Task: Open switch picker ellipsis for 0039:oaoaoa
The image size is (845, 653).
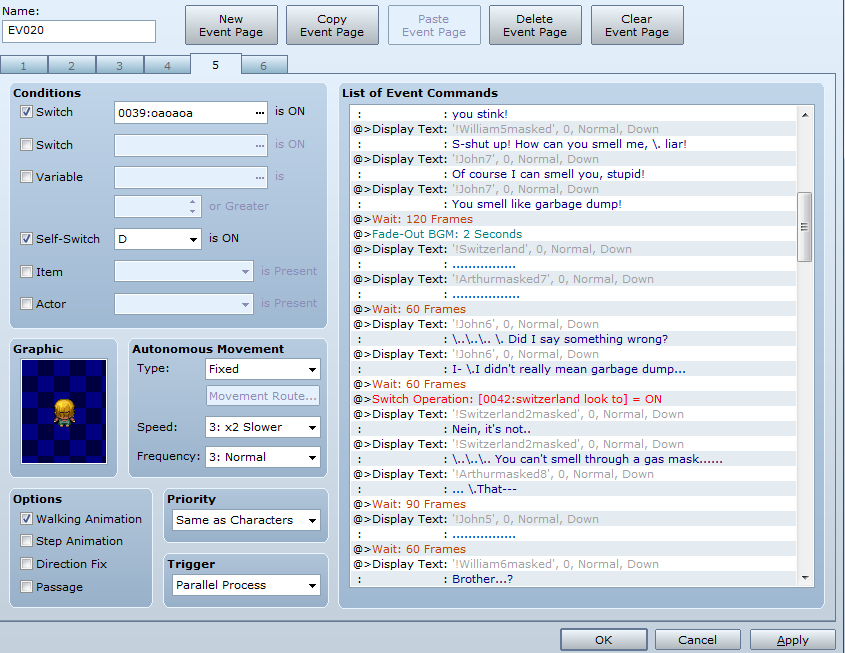Action: click(260, 112)
